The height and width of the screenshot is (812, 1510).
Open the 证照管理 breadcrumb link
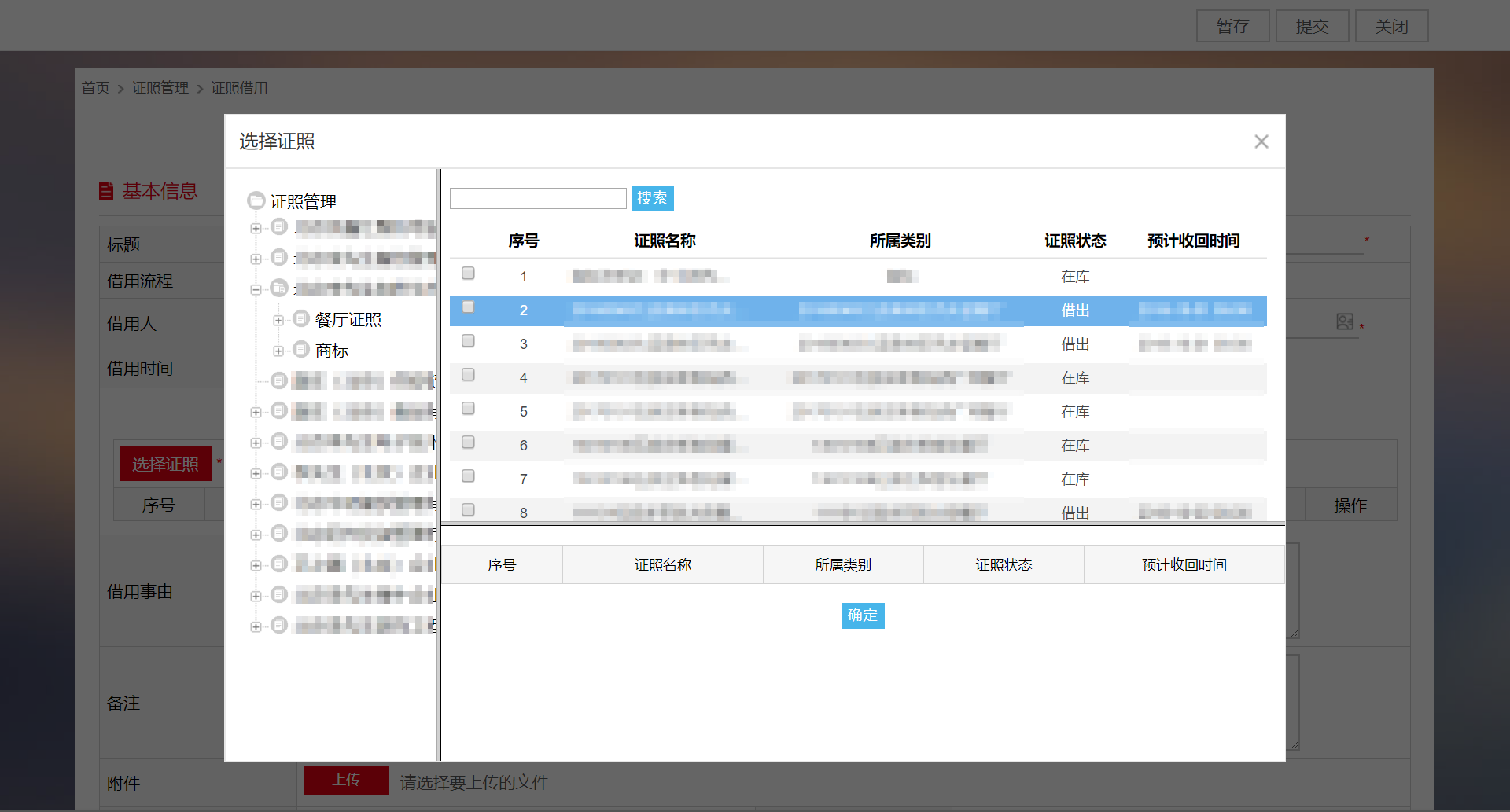(x=160, y=88)
